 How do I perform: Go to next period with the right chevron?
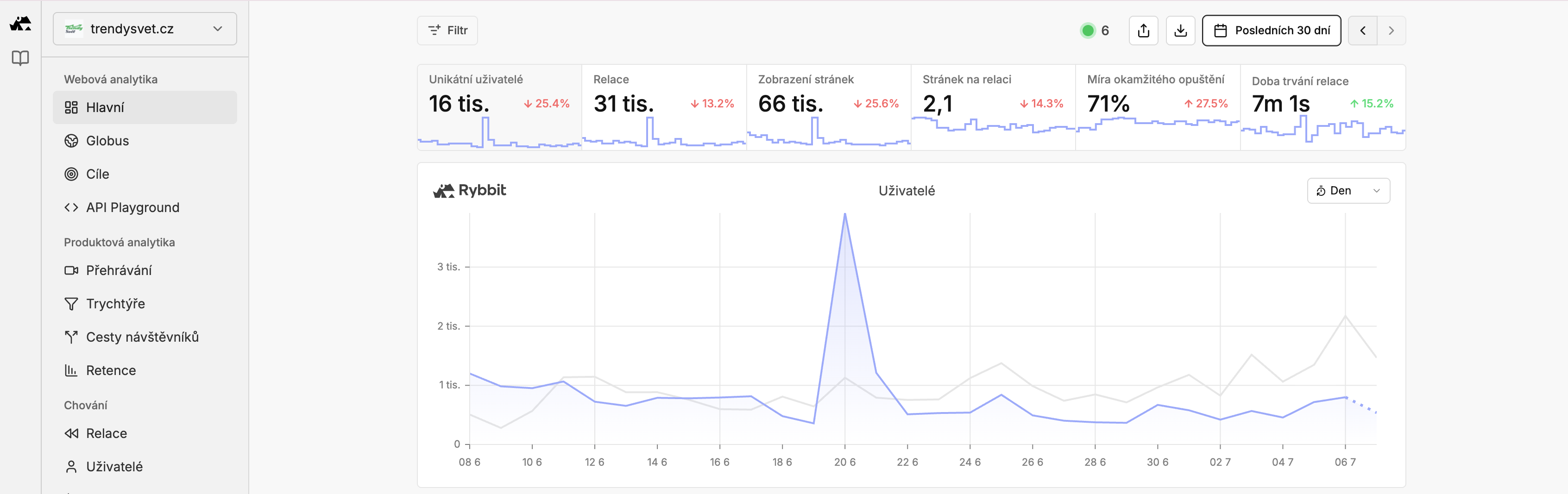(x=1391, y=31)
